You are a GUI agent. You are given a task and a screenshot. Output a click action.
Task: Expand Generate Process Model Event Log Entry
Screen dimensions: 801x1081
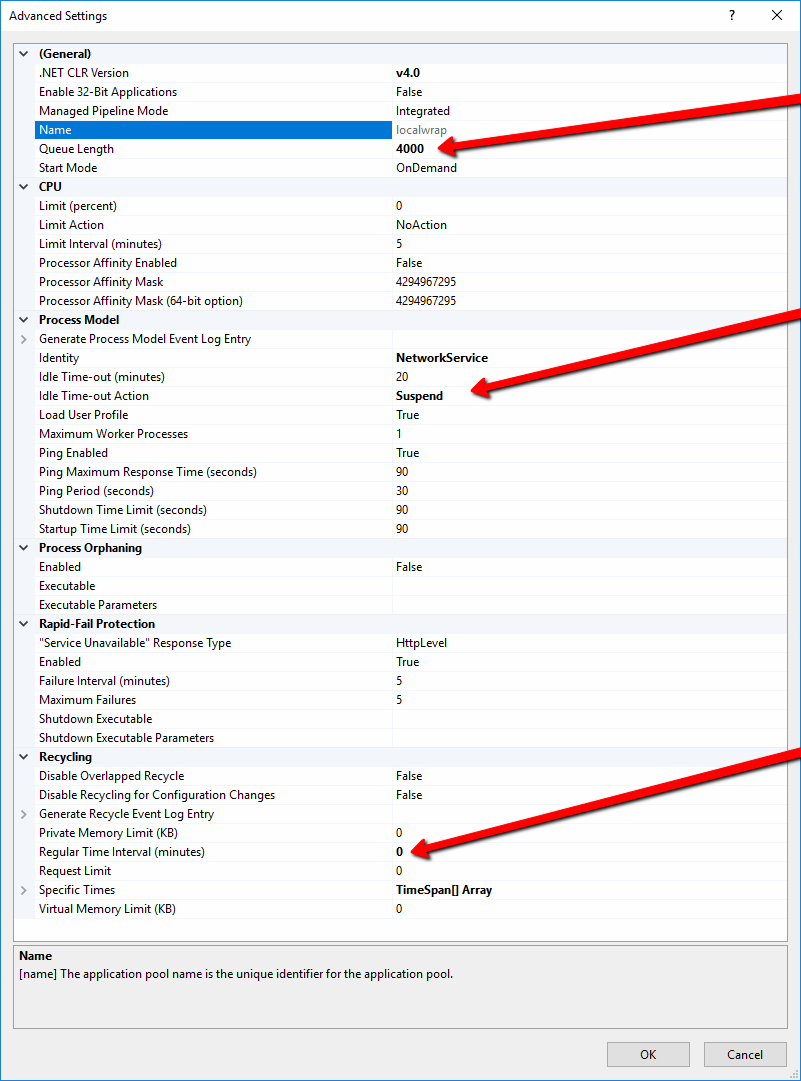(24, 339)
